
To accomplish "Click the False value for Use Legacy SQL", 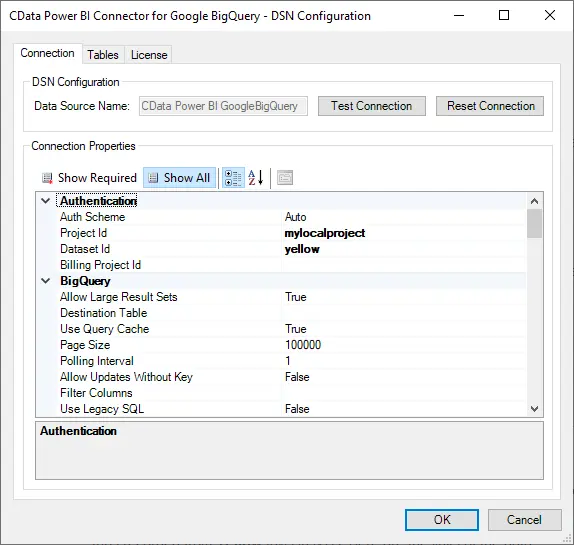I will (297, 409).
